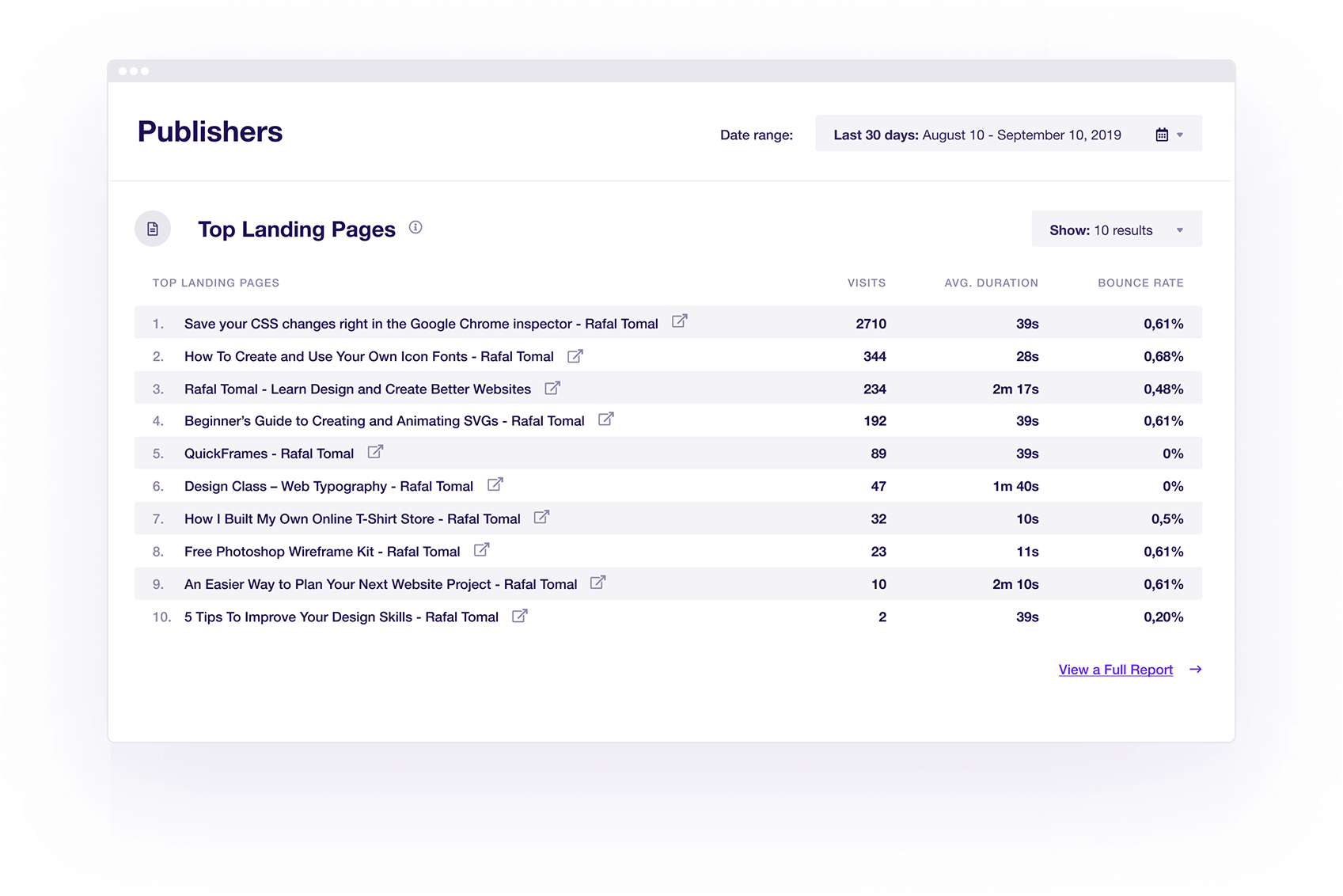Click the View a Full Report link
This screenshot has width=1343, height=896.
pos(1115,670)
